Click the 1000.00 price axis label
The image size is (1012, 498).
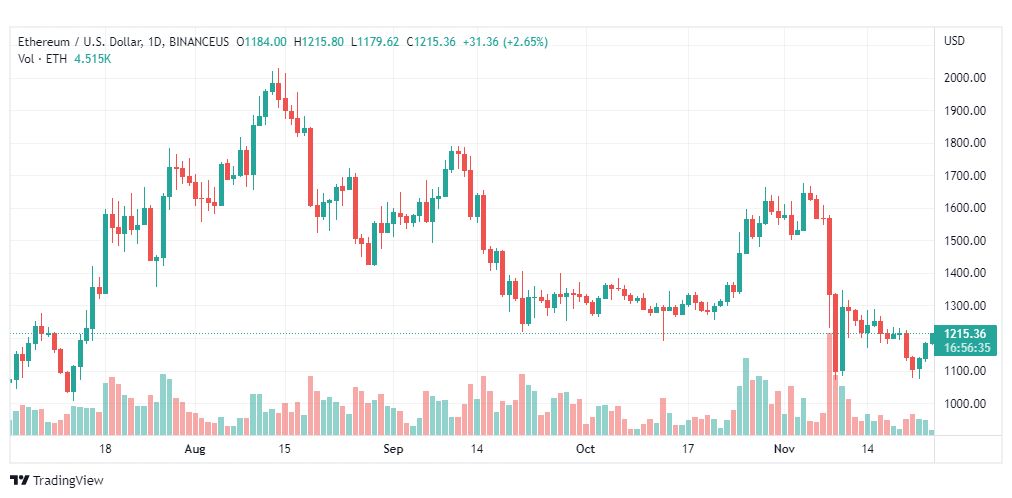[964, 404]
